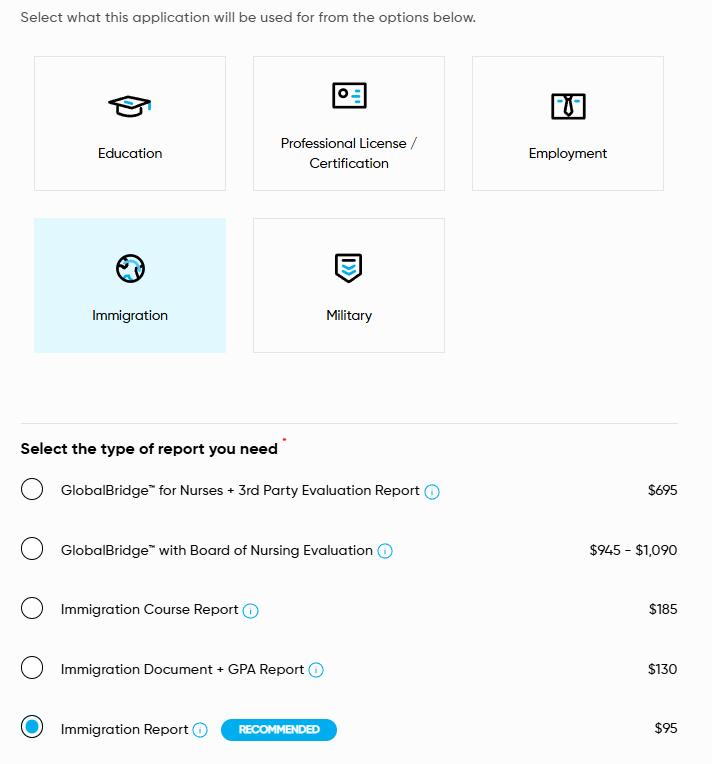
Task: Click the graduation cap Education icon
Action: click(130, 105)
